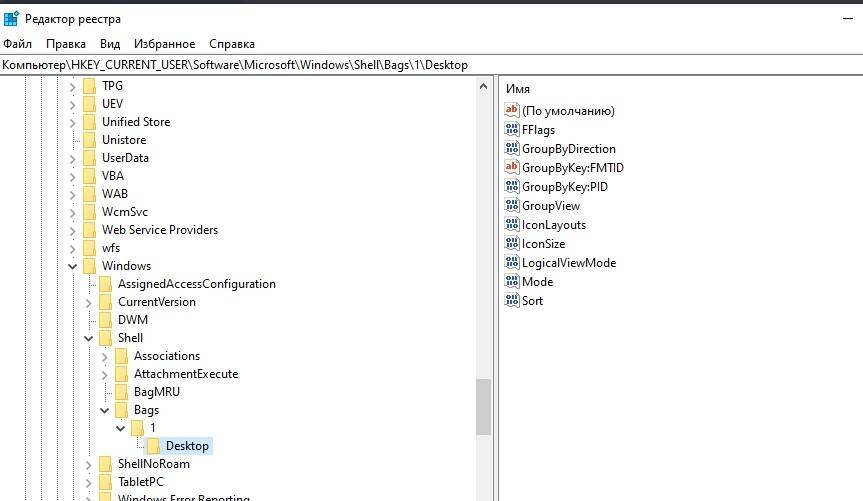This screenshot has height=501, width=863.
Task: Click the (По умолчанию) default value icon
Action: (x=512, y=111)
